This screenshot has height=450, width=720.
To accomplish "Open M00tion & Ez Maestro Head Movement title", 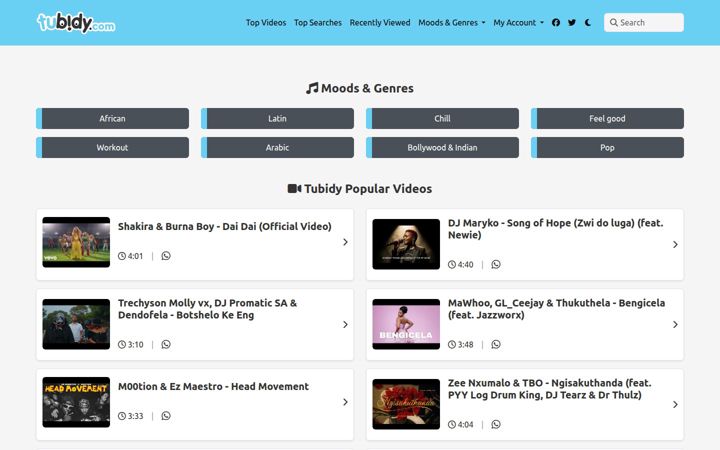I will click(x=214, y=387).
